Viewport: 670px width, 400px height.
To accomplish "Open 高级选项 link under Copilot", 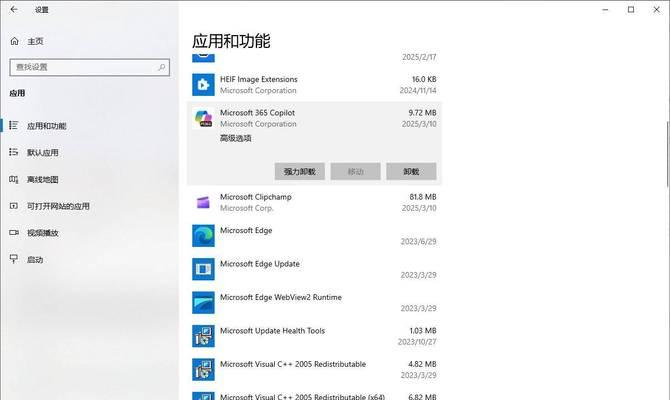I will 235,138.
